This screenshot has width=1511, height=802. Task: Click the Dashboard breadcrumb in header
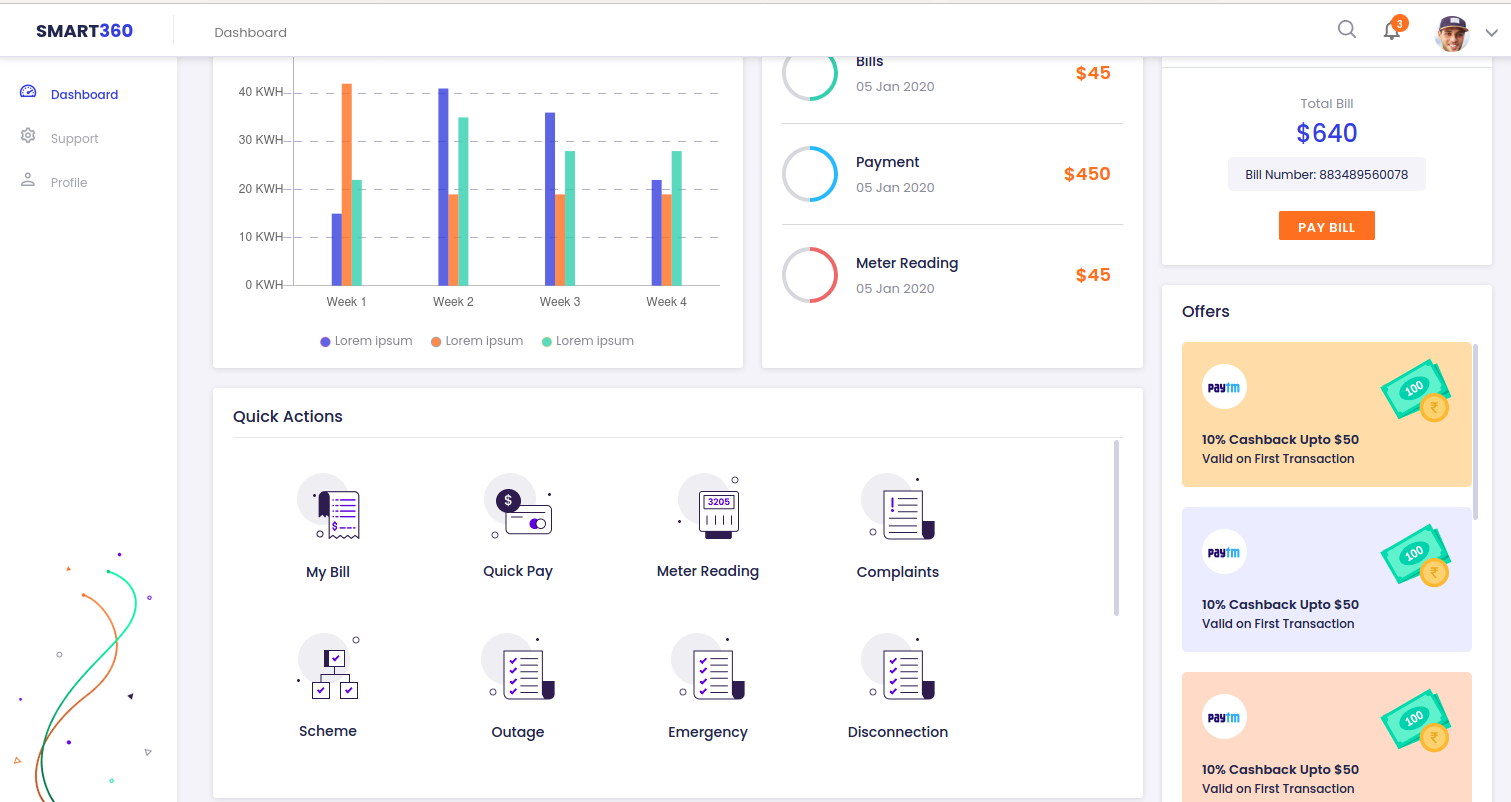click(x=250, y=32)
